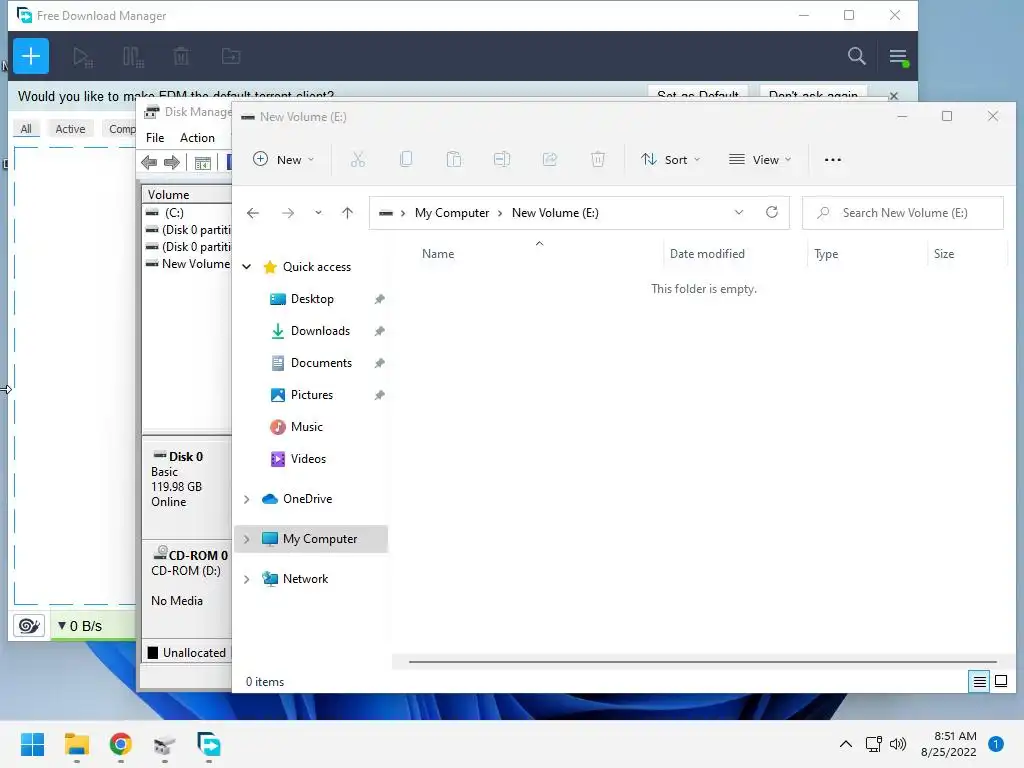Open search in Free Download Manager
The height and width of the screenshot is (768, 1024).
[x=856, y=56]
